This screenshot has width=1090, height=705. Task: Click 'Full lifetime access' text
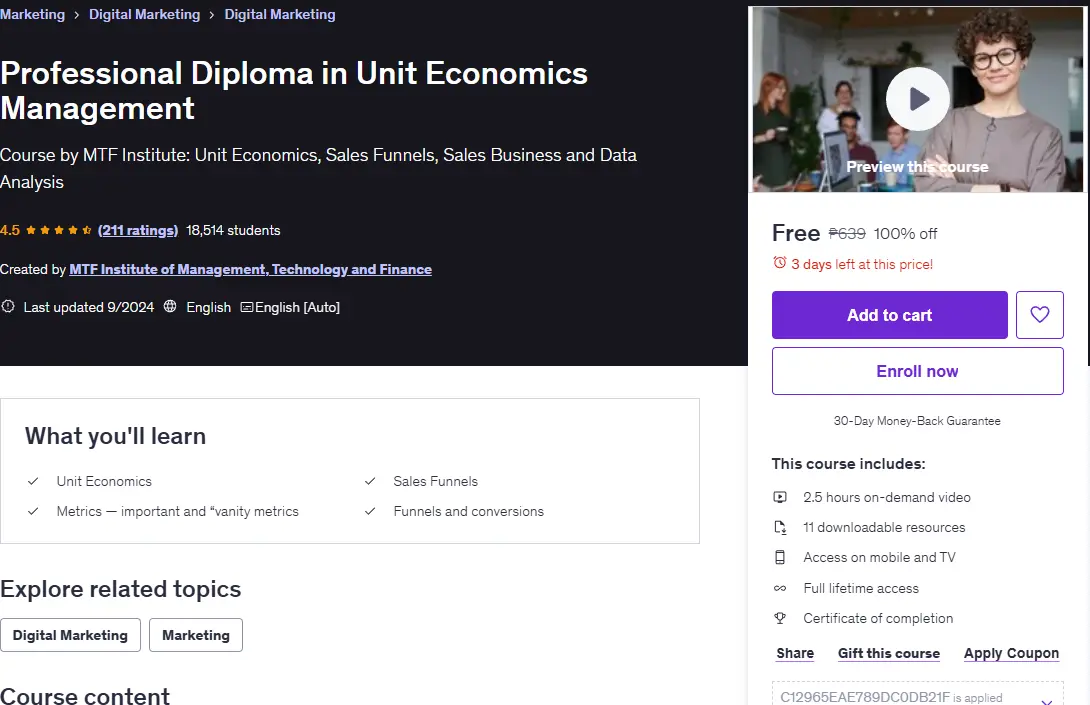tap(861, 588)
